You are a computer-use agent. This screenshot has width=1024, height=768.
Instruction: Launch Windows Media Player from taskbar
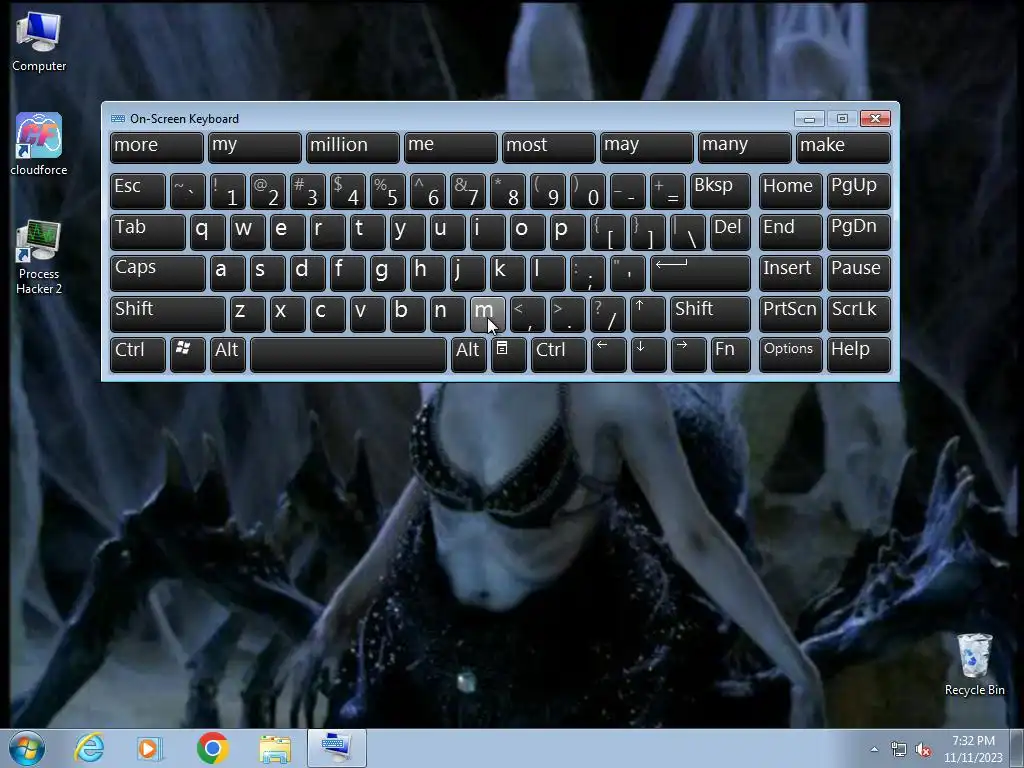point(149,748)
